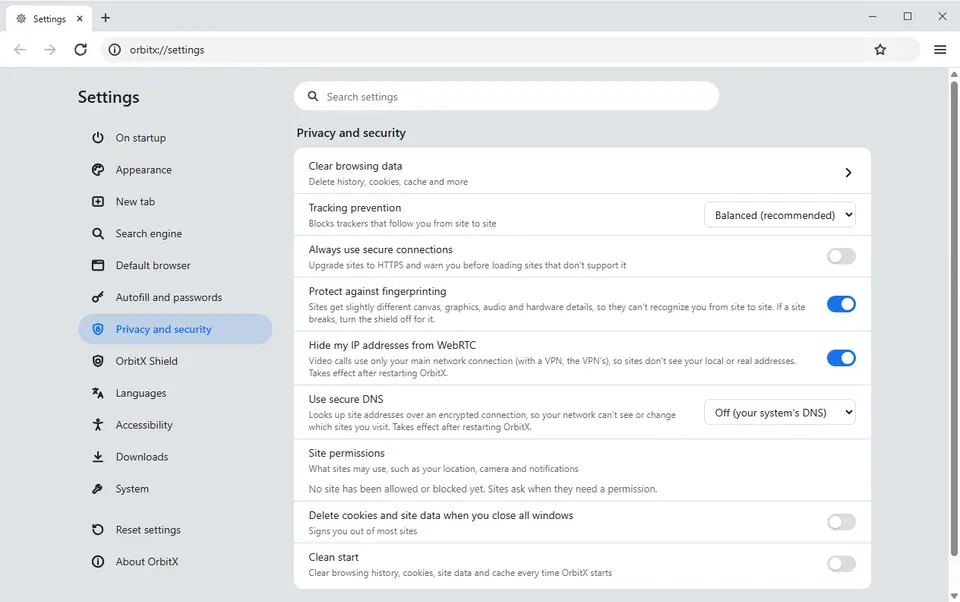The width and height of the screenshot is (960, 602).
Task: Click the Search settings input field
Action: tap(506, 96)
